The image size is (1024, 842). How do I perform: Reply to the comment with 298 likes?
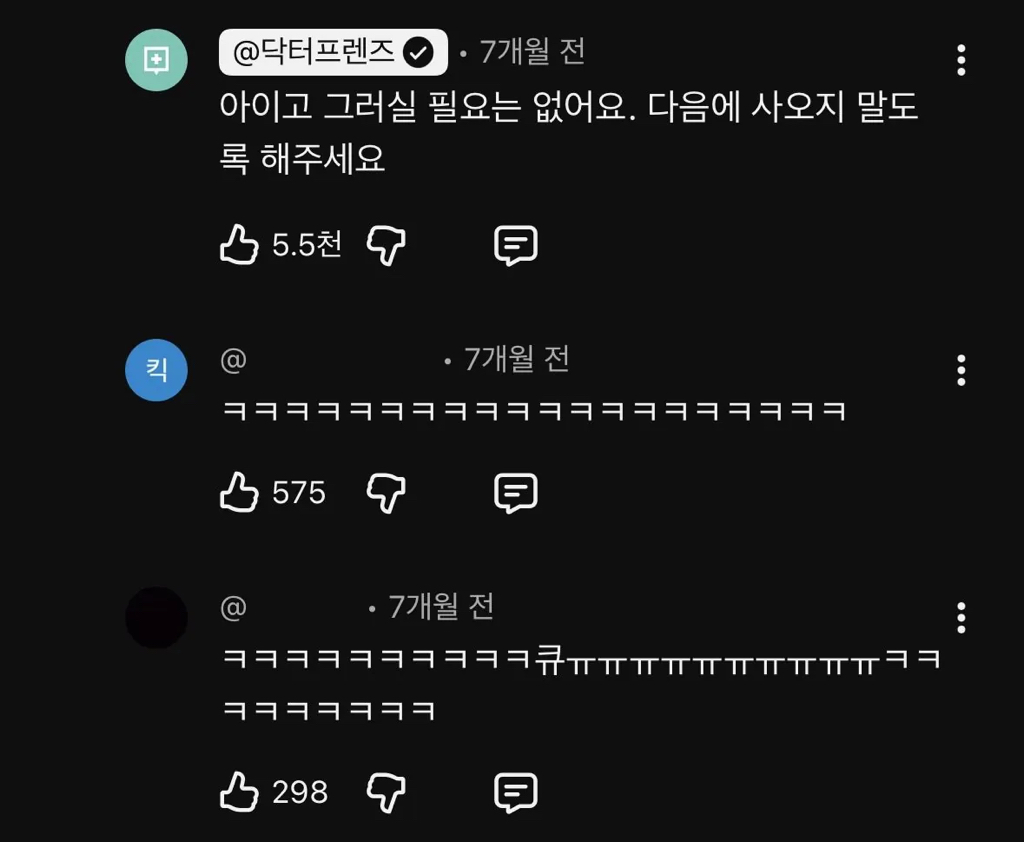pyautogui.click(x=516, y=793)
